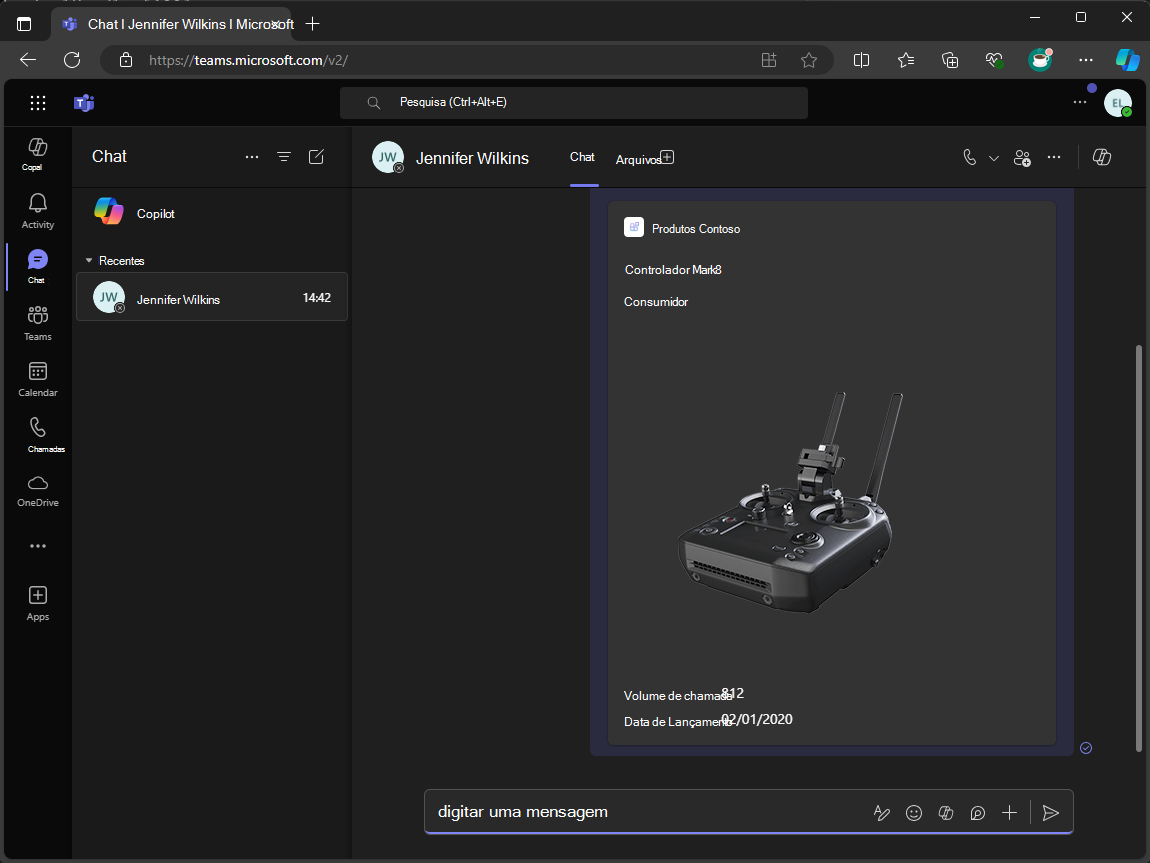Start a new chat with compose icon
The image size is (1150, 863).
[316, 157]
